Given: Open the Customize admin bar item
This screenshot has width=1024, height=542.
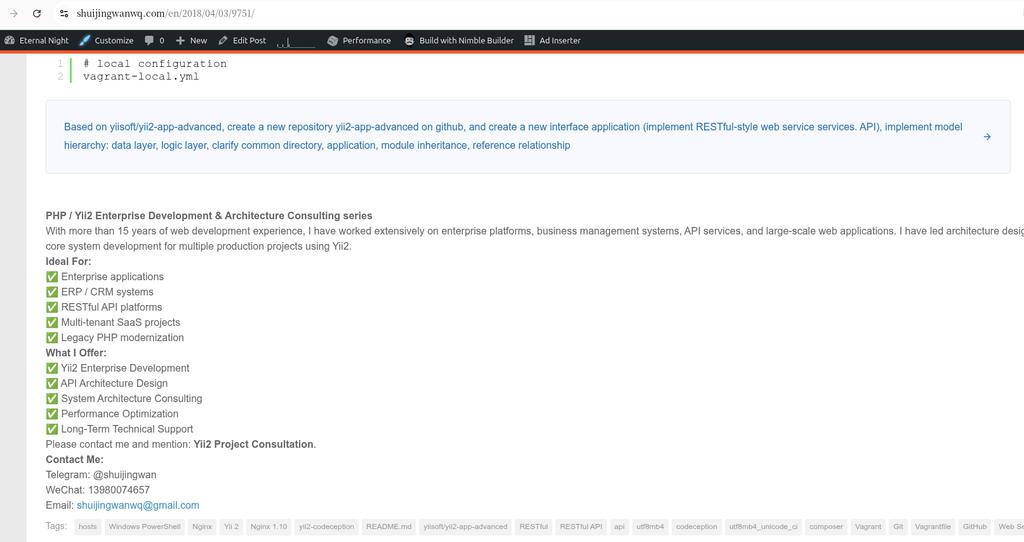Looking at the screenshot, I should [106, 40].
